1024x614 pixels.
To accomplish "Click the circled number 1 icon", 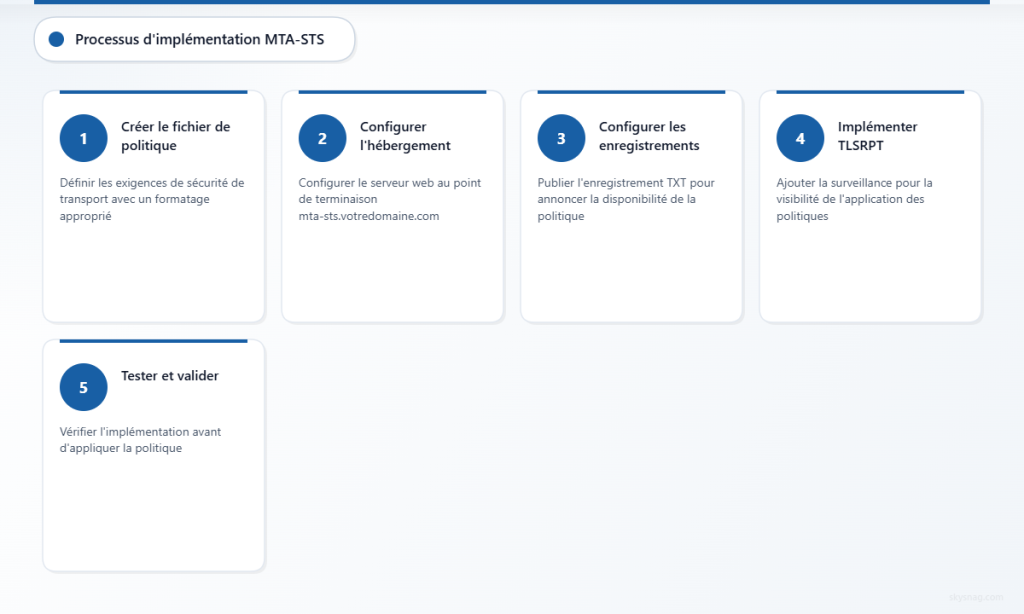I will pyautogui.click(x=83, y=138).
